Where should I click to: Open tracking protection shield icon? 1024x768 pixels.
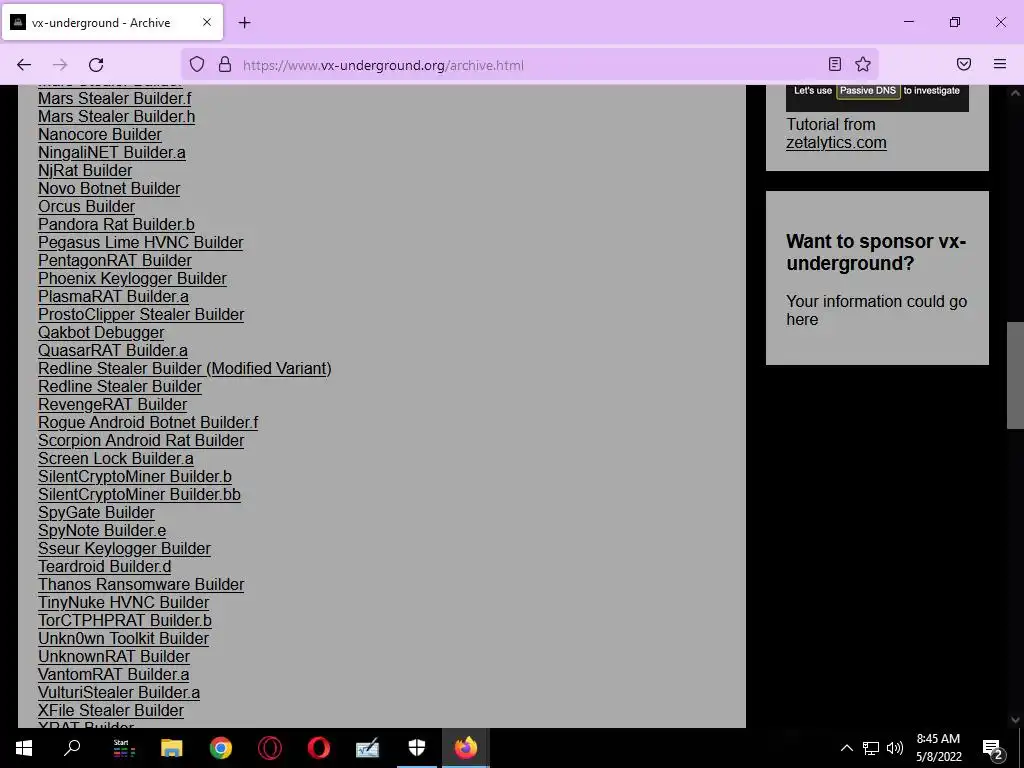(197, 65)
